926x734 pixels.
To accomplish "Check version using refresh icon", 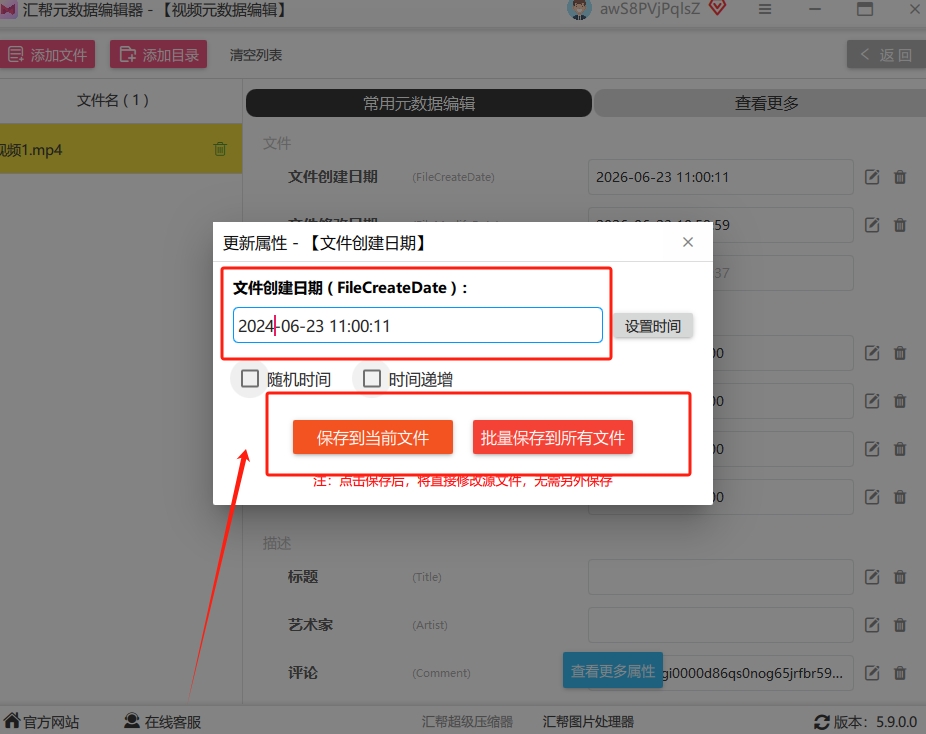I will (821, 722).
